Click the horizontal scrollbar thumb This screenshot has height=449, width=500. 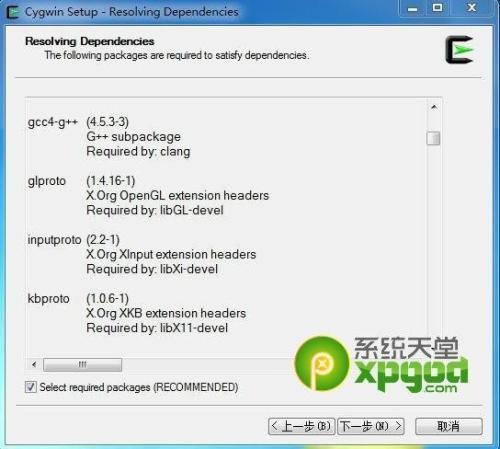pos(82,364)
